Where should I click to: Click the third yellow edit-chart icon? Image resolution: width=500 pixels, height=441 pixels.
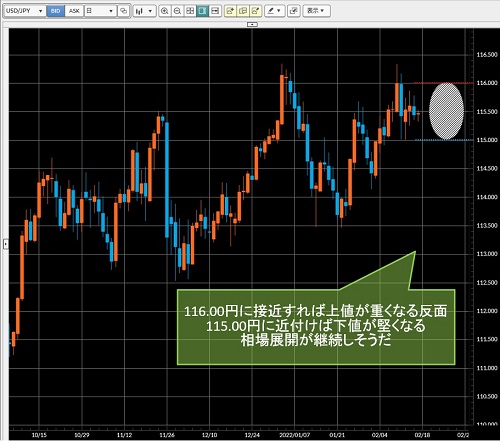point(256,11)
